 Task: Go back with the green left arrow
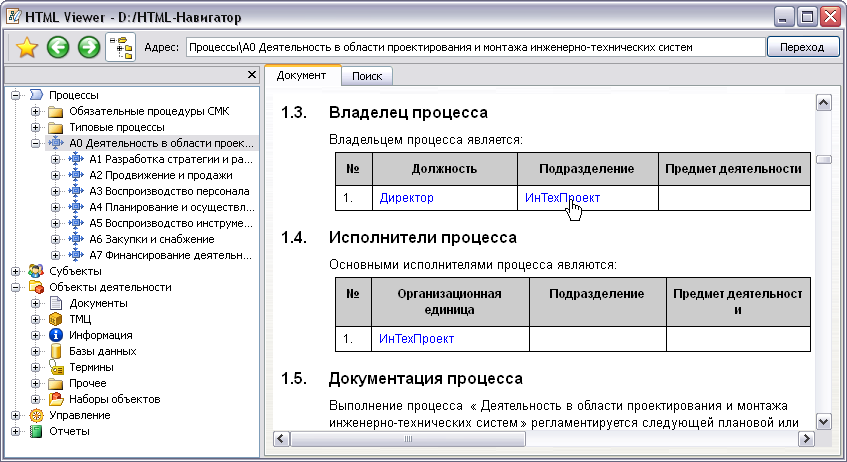pyautogui.click(x=58, y=48)
